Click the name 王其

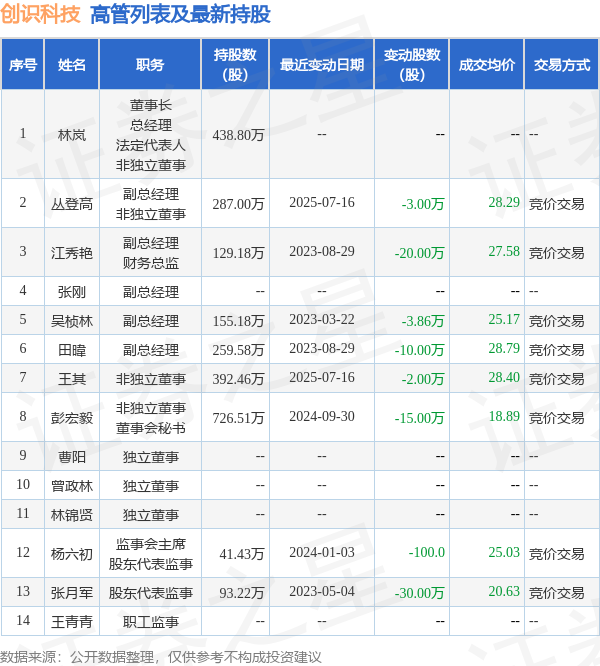pos(72,378)
